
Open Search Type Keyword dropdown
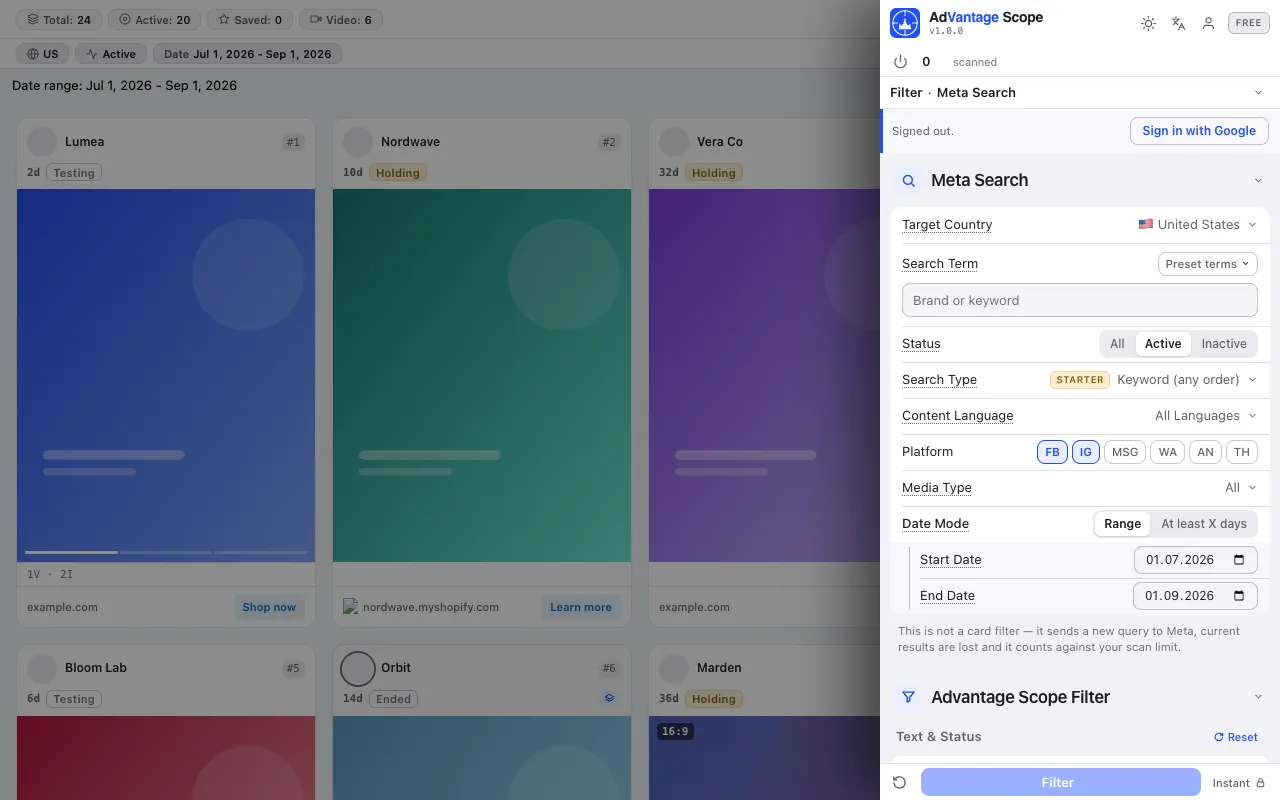point(1187,380)
